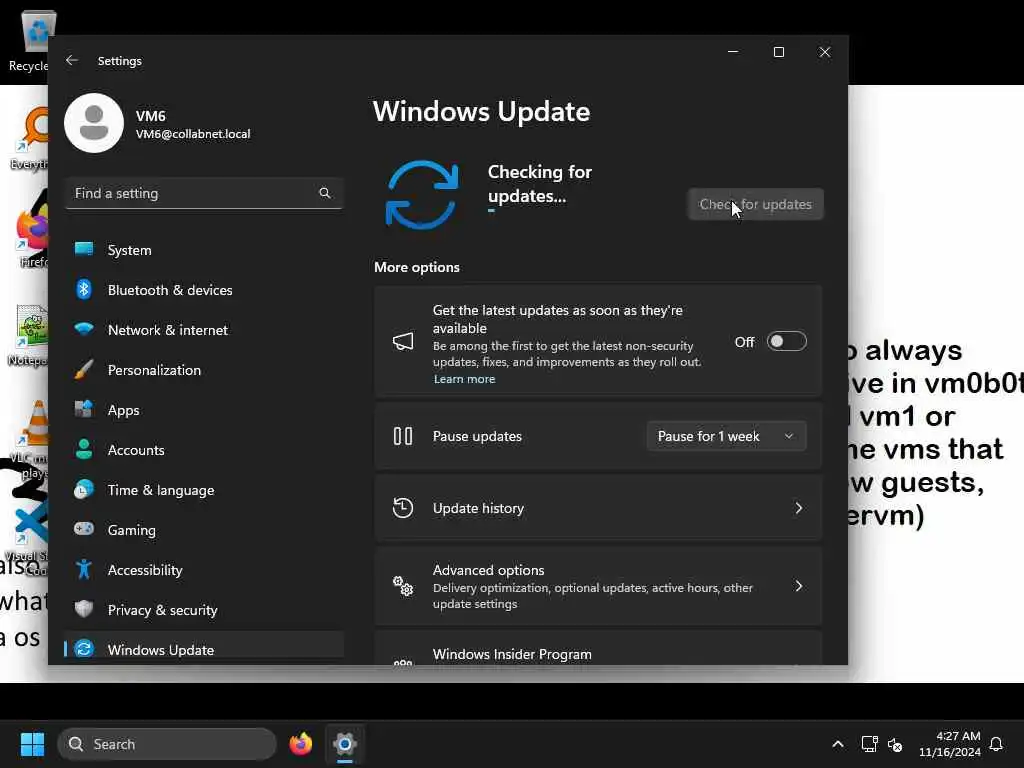
Task: Click the Apps icon in the sidebar
Action: pos(84,409)
